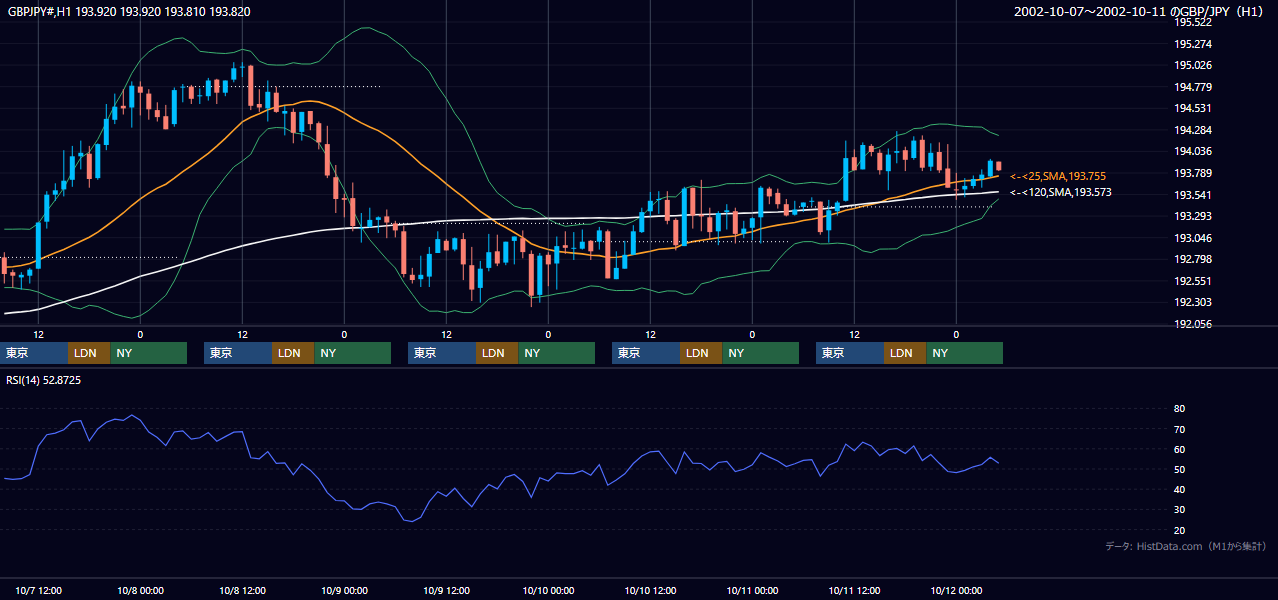
Task: Click the 195.026 price level label
Action: [x=1193, y=66]
